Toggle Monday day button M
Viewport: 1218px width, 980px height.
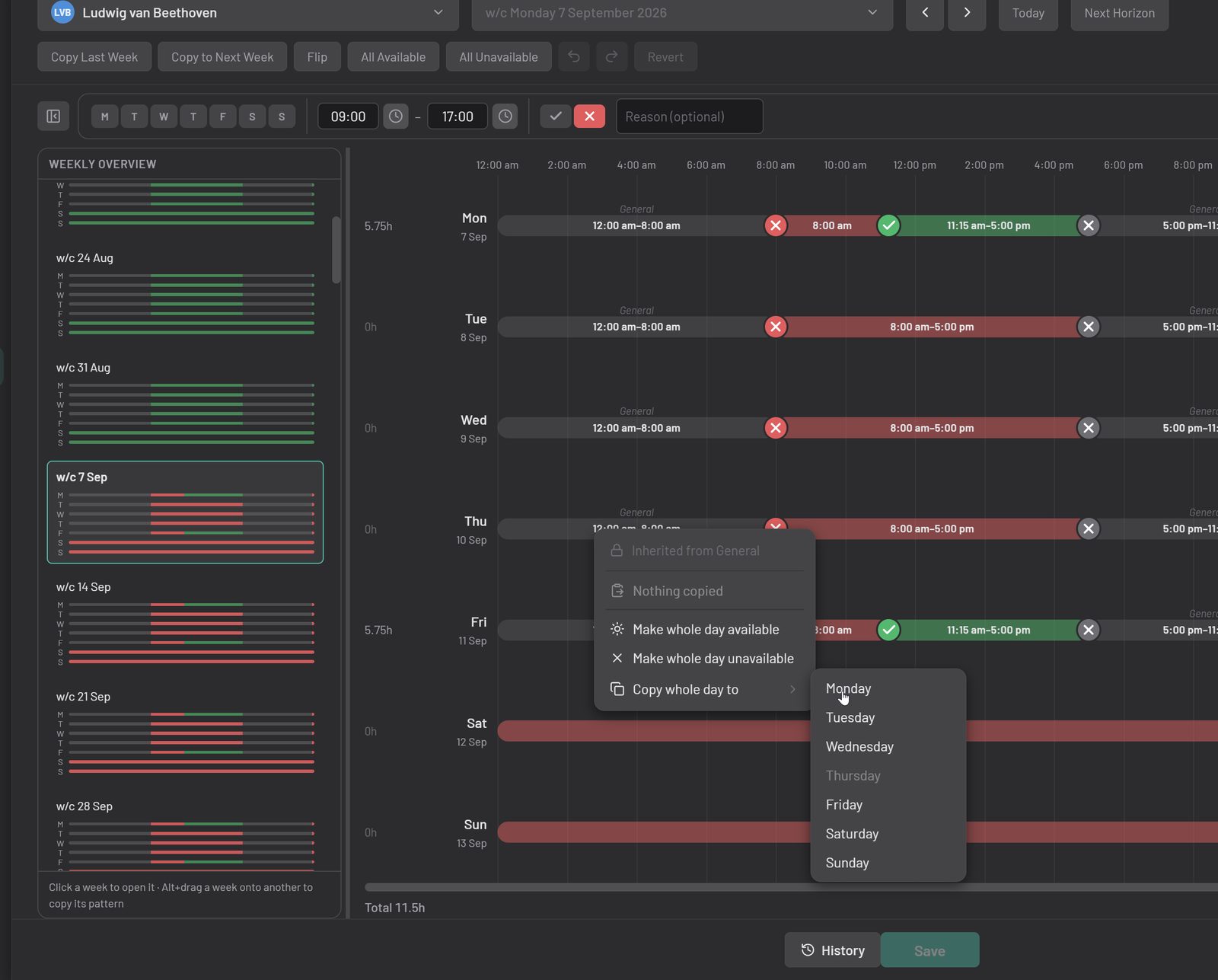(x=105, y=117)
